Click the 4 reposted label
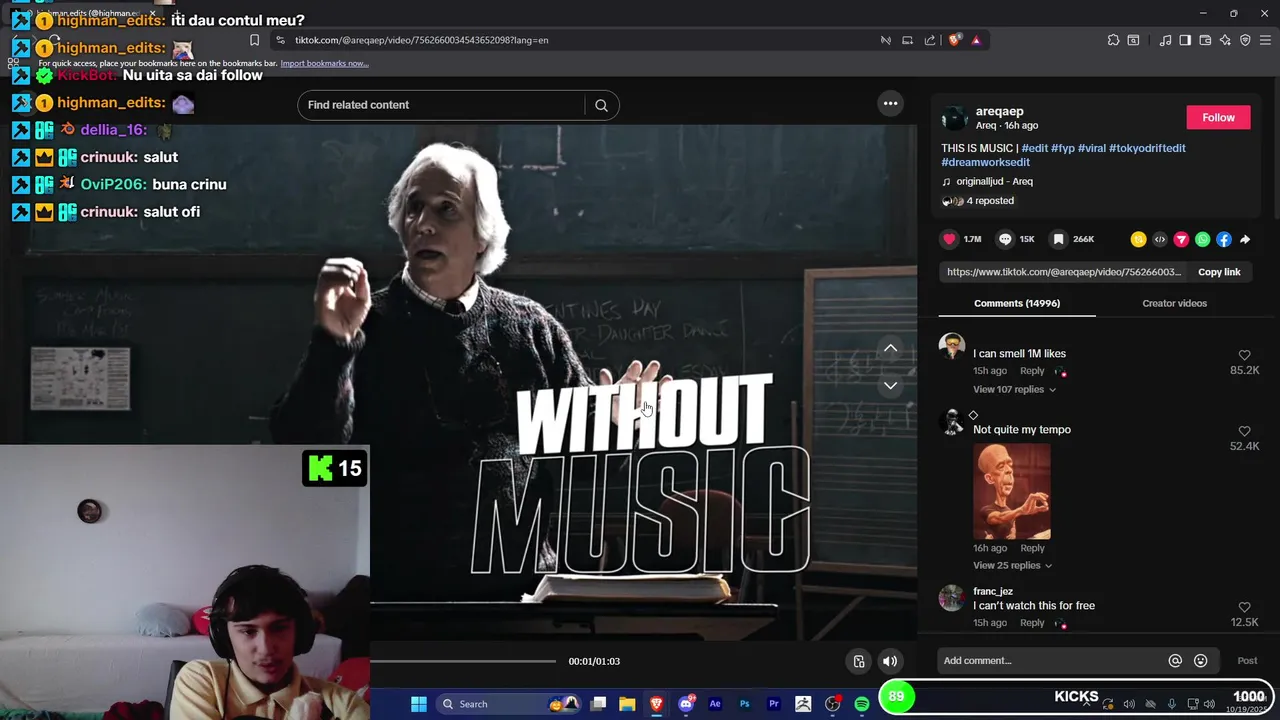 990,200
